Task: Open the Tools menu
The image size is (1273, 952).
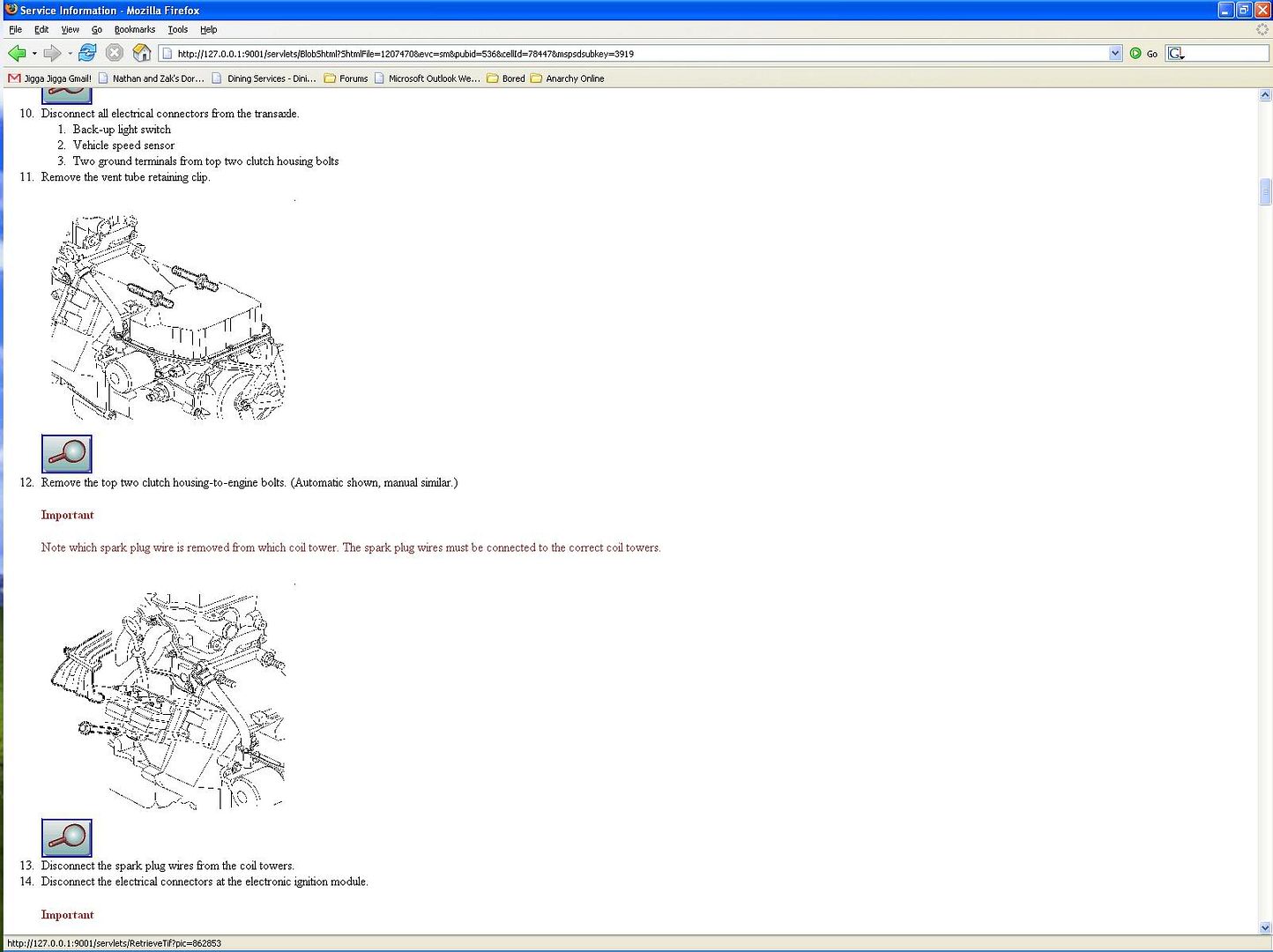Action: [177, 29]
